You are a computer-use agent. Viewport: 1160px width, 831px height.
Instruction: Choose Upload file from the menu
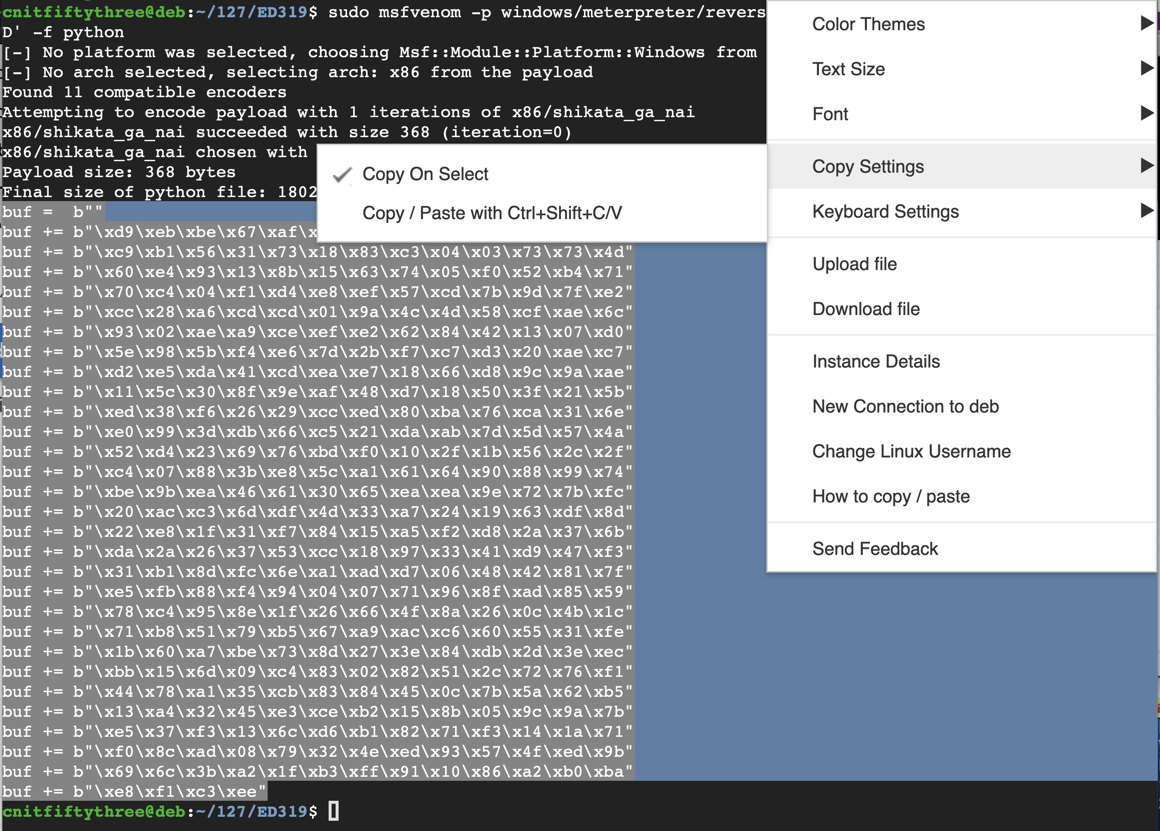pos(962,264)
